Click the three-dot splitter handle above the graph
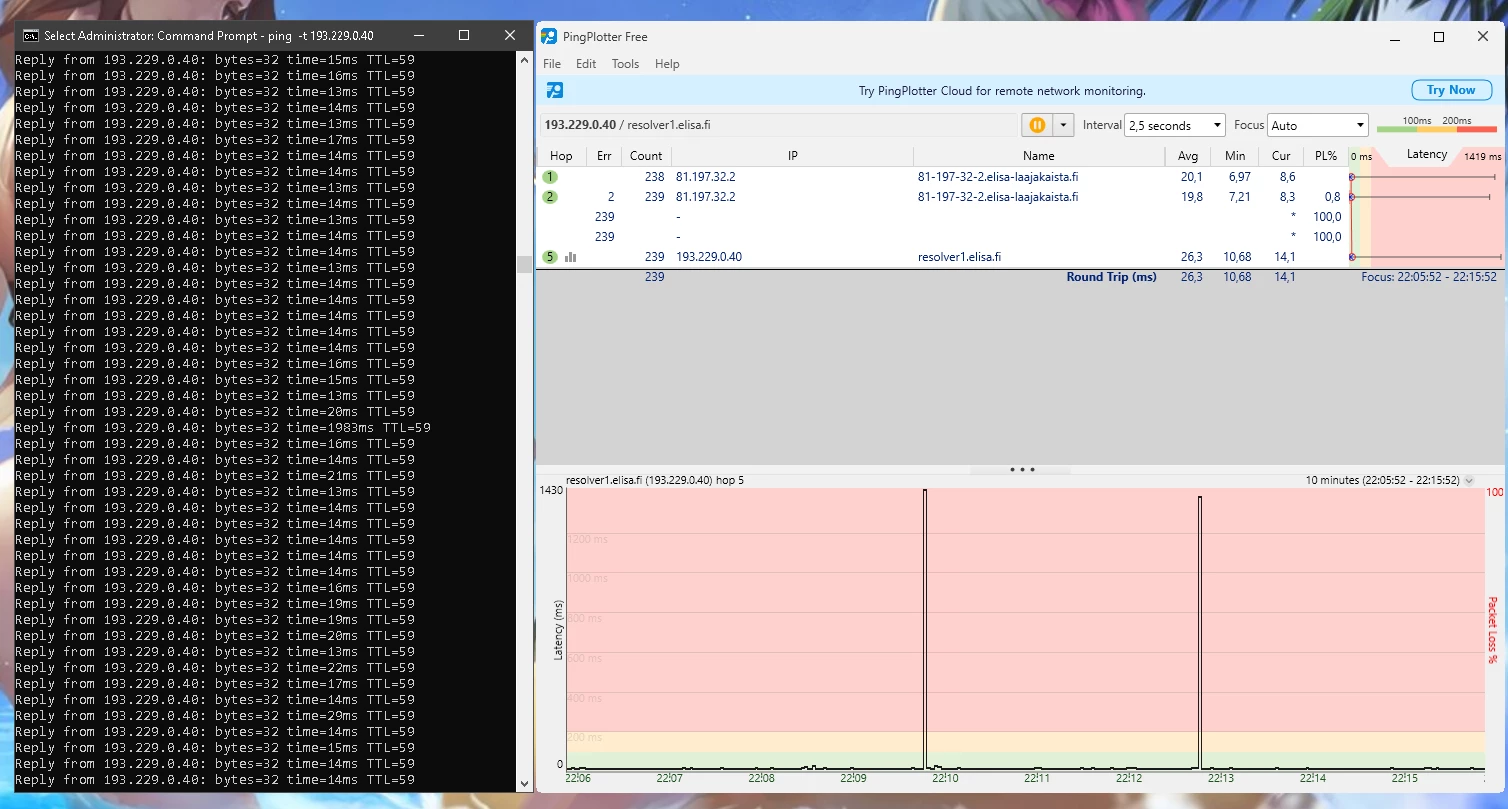The height and width of the screenshot is (809, 1508). (x=1022, y=469)
